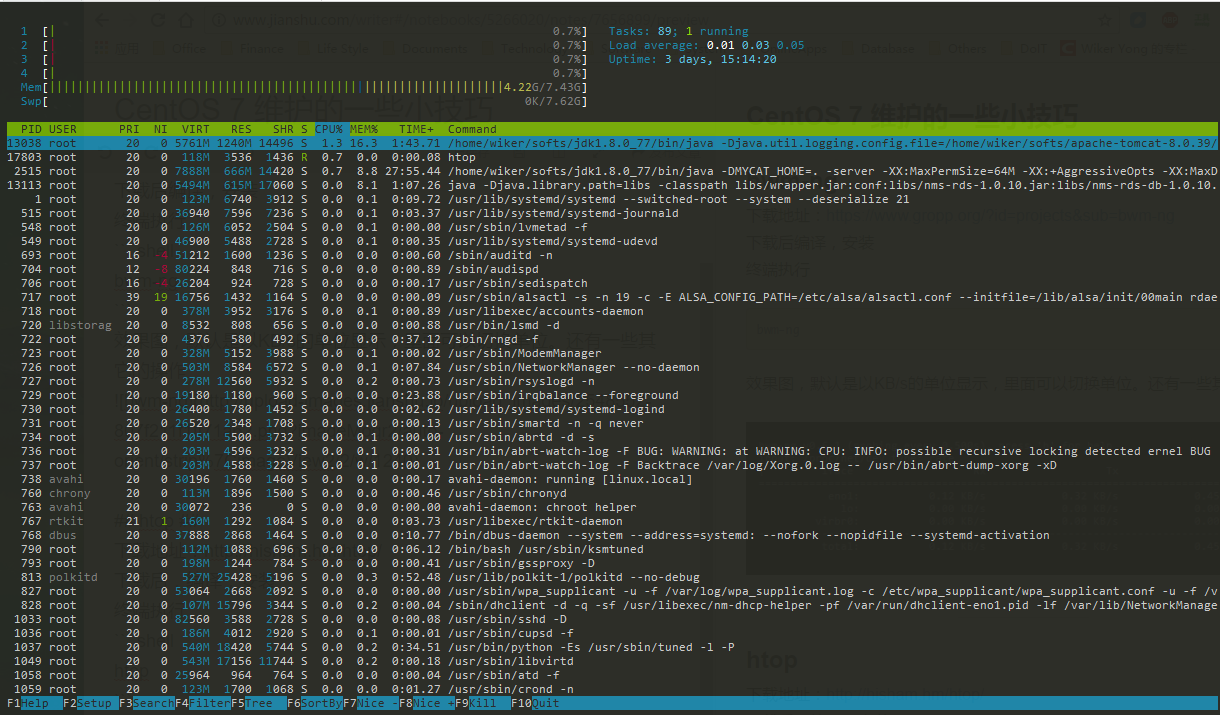Open the F4 Filter function

202,703
